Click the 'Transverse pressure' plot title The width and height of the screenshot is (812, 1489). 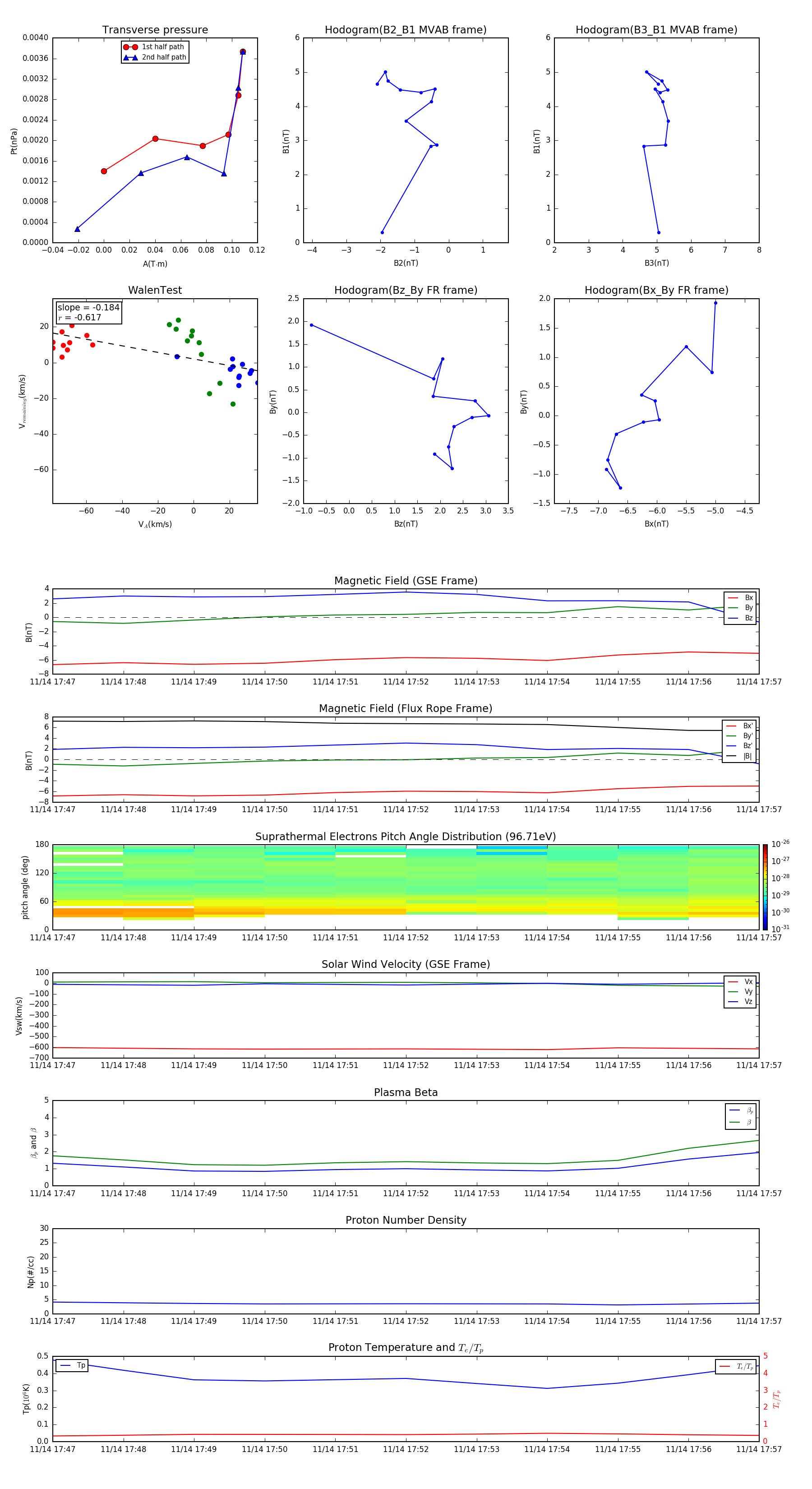point(155,30)
